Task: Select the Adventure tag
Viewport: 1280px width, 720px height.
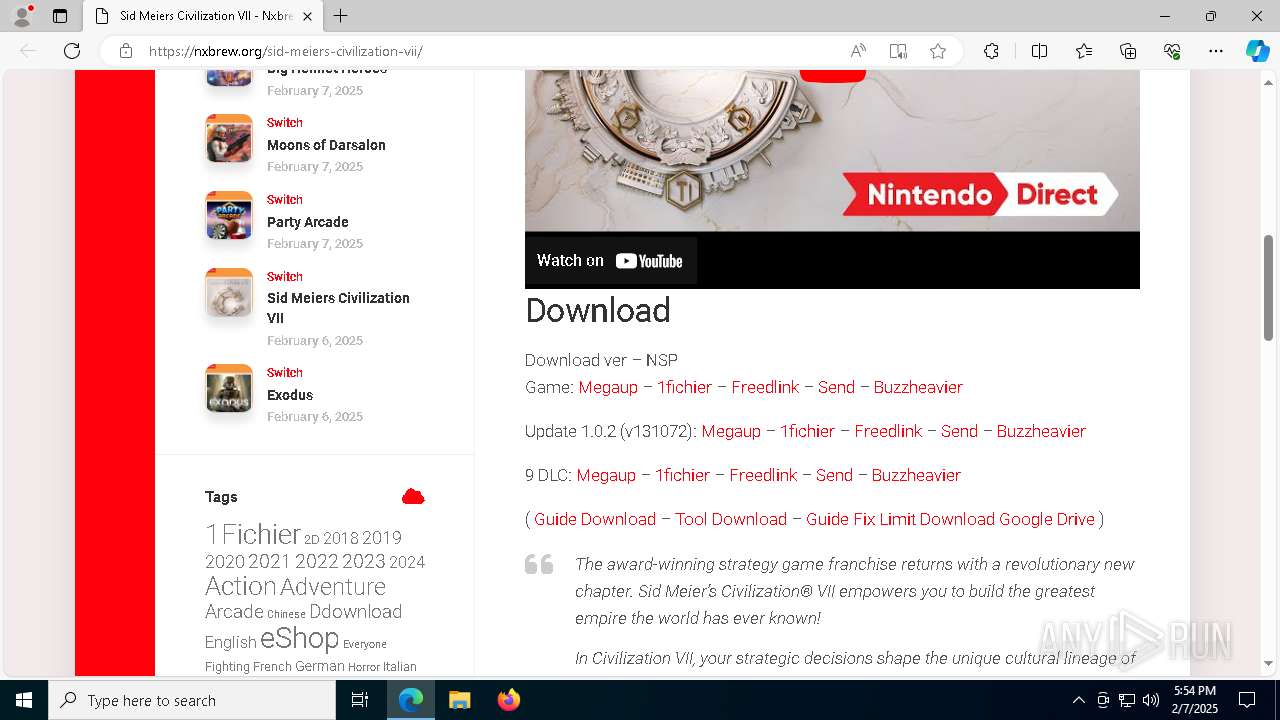Action: [333, 586]
